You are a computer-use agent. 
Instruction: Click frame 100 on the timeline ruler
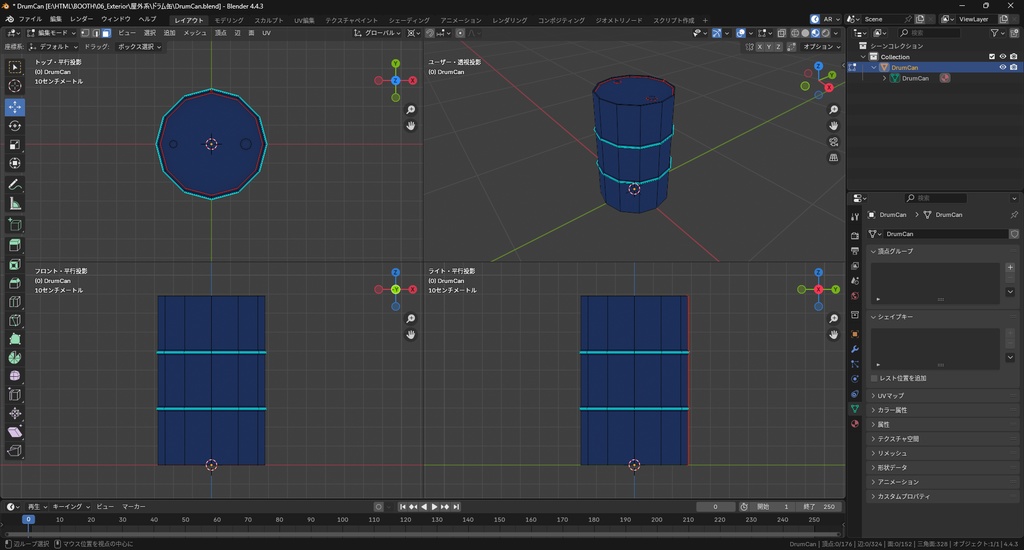tap(341, 520)
